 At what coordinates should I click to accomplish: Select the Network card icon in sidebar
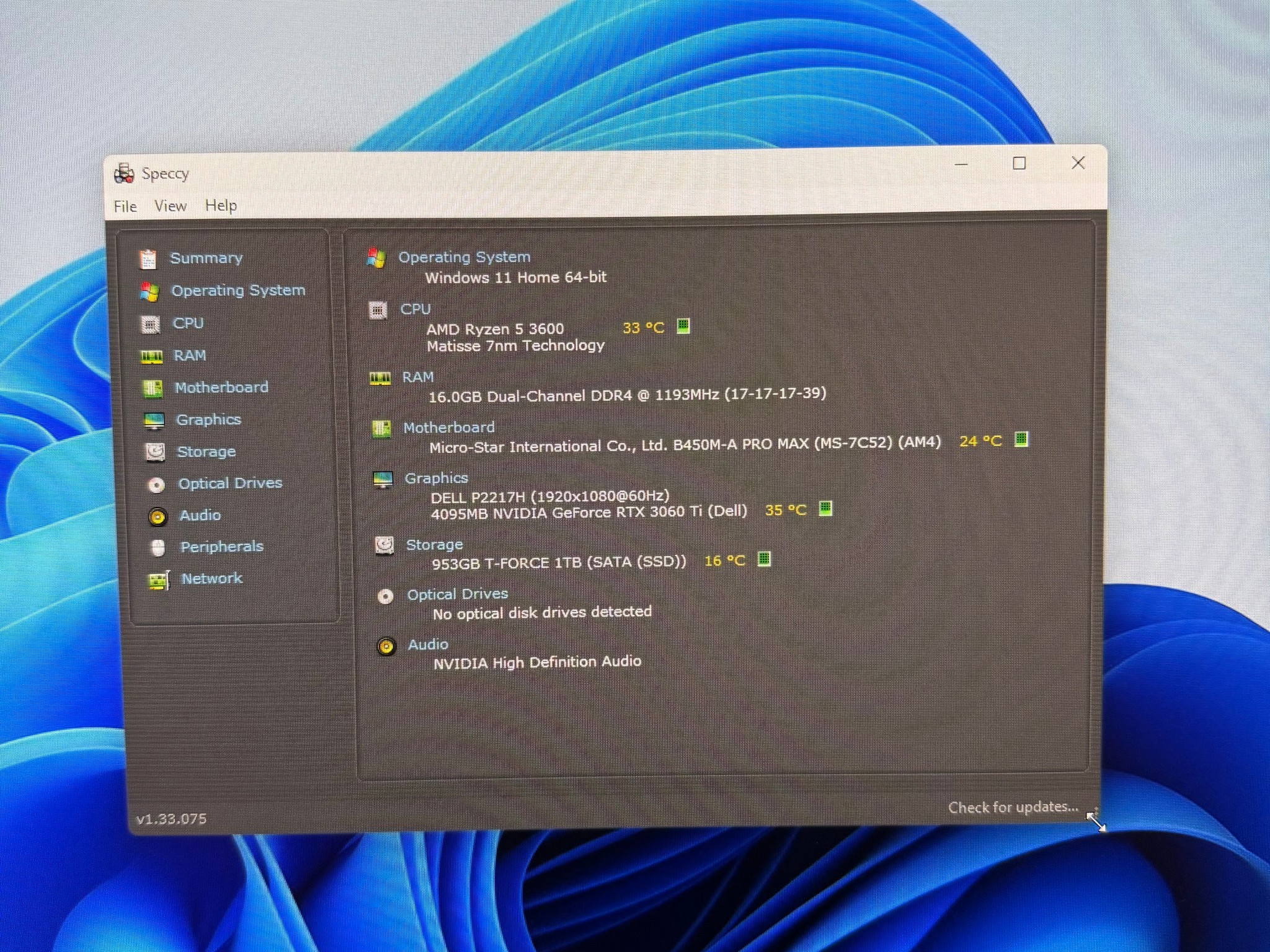tap(159, 580)
